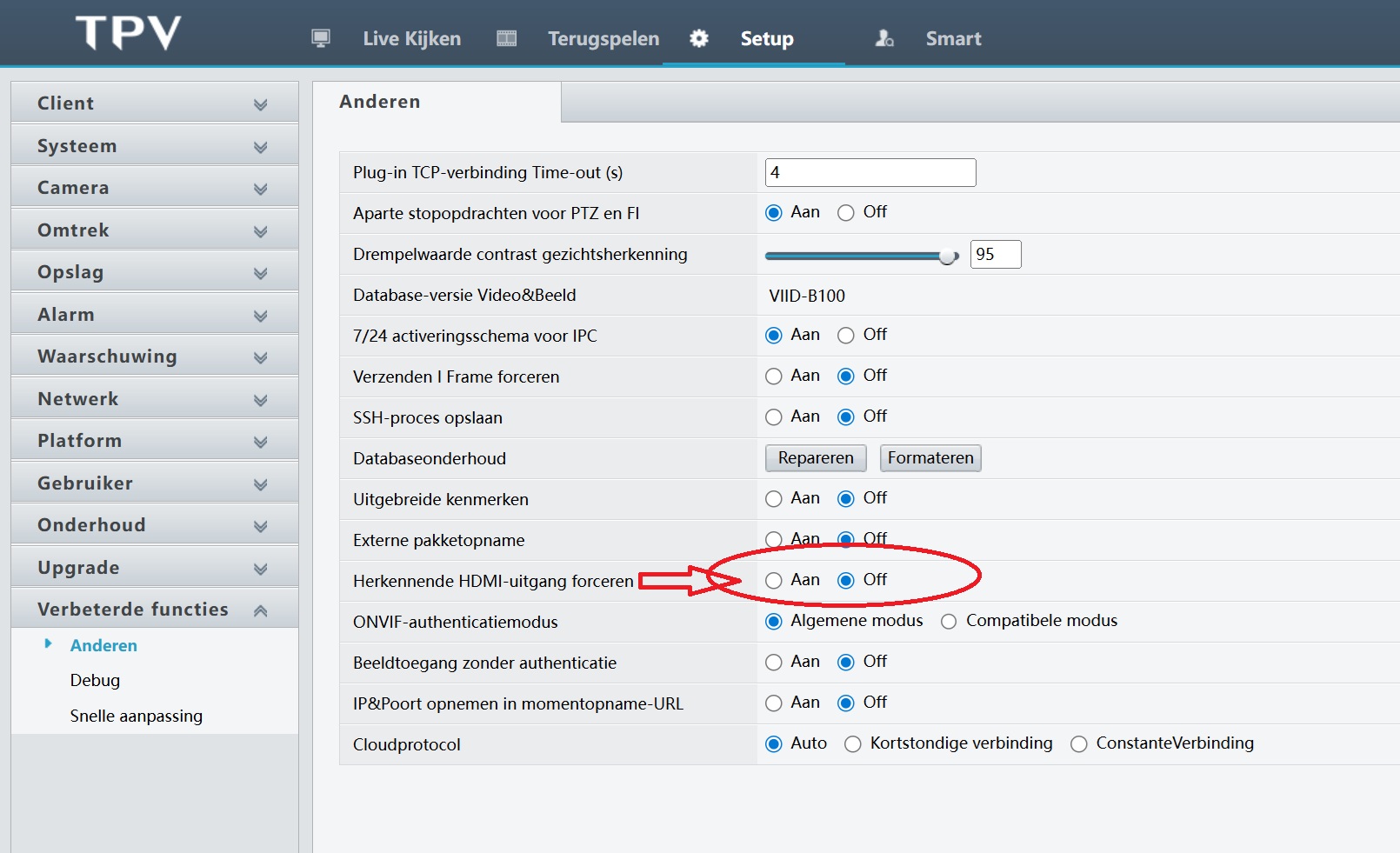1400x853 pixels.
Task: Click the Terugspelen film strip icon
Action: coord(506,38)
